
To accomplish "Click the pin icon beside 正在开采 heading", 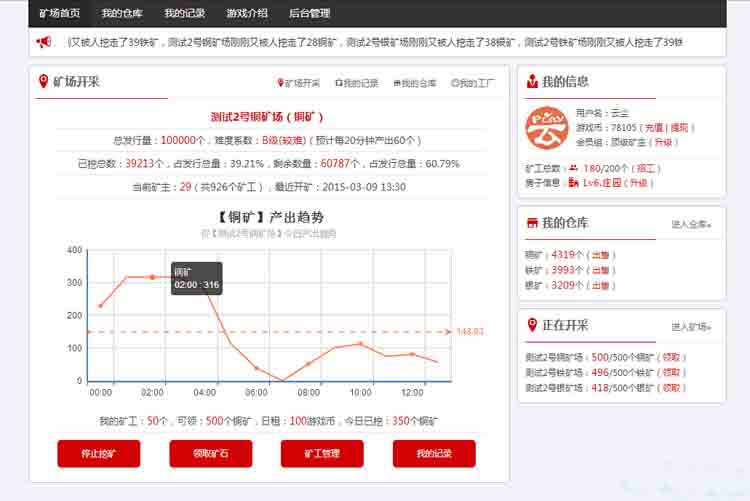I will coord(532,325).
